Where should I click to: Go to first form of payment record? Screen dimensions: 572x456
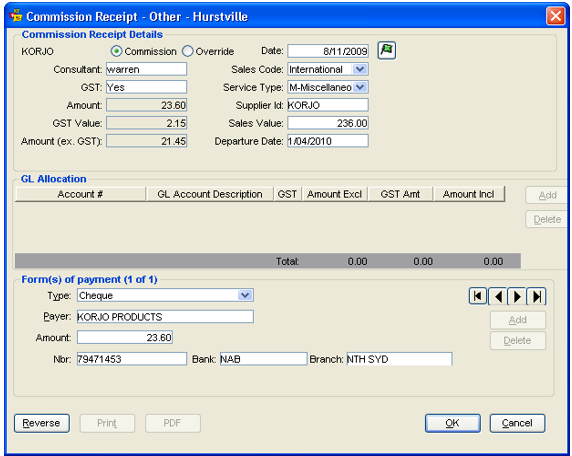tap(478, 296)
